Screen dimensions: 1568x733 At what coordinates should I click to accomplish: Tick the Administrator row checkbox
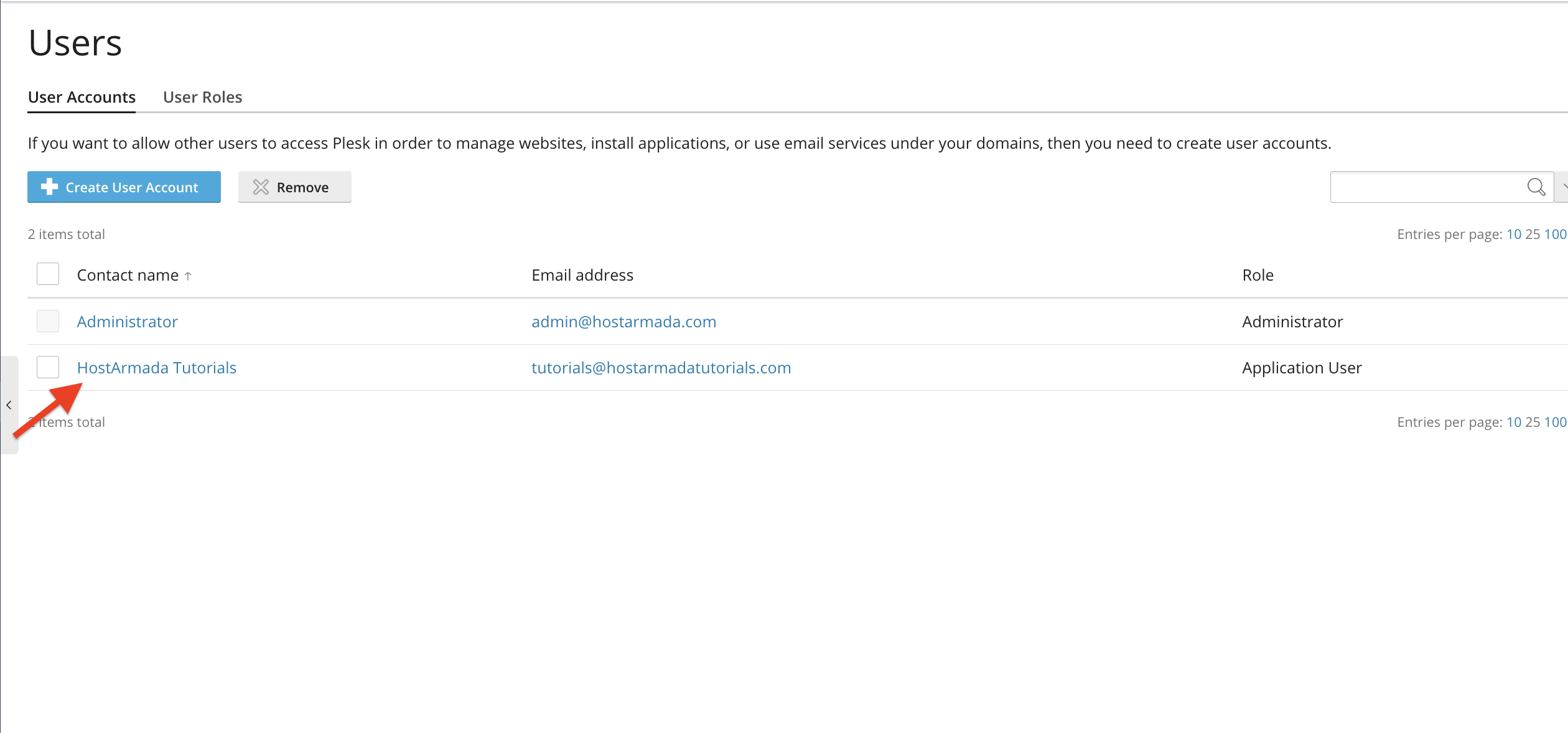point(48,321)
